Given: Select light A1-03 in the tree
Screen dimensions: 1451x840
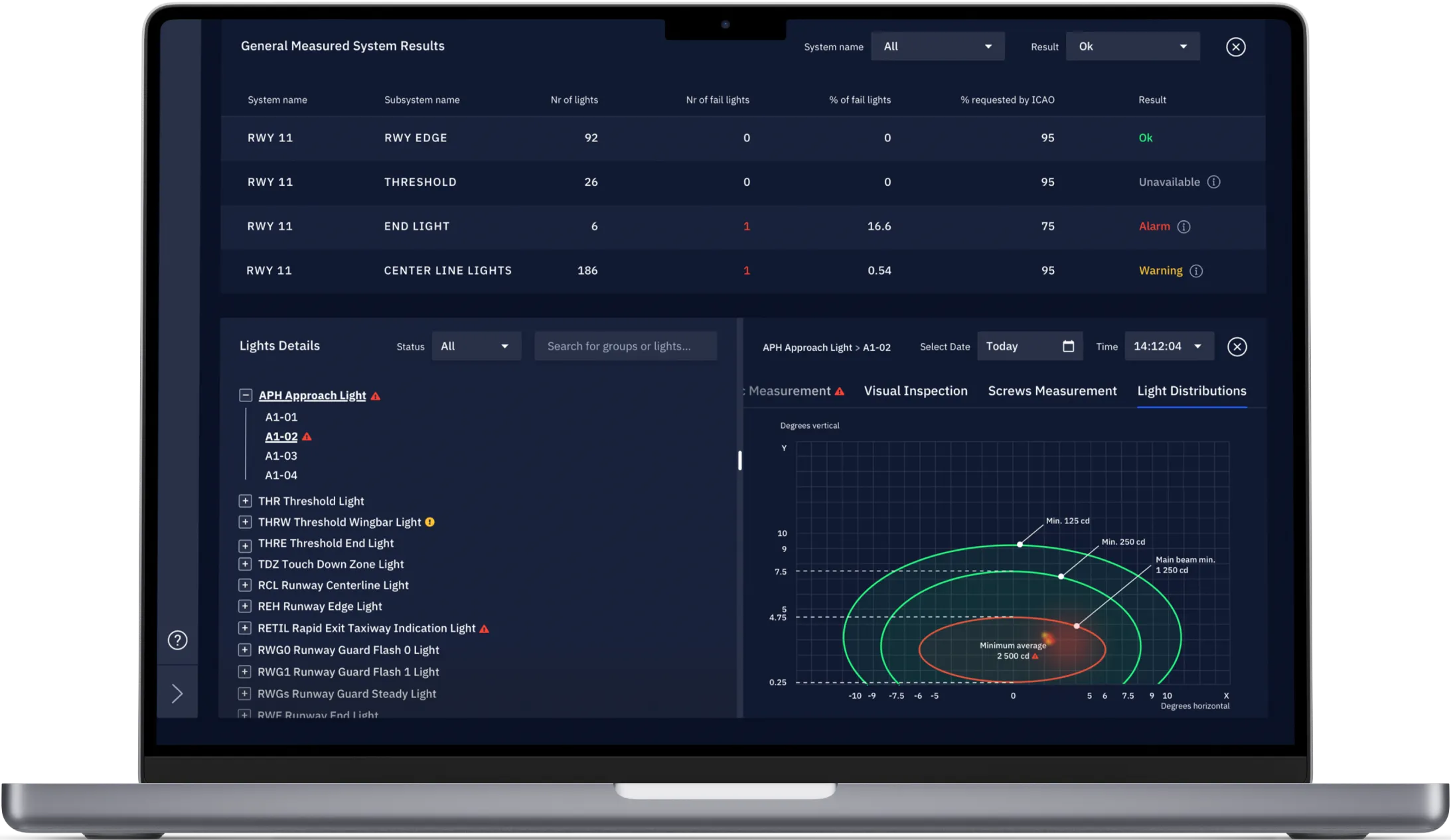Looking at the screenshot, I should 281,456.
